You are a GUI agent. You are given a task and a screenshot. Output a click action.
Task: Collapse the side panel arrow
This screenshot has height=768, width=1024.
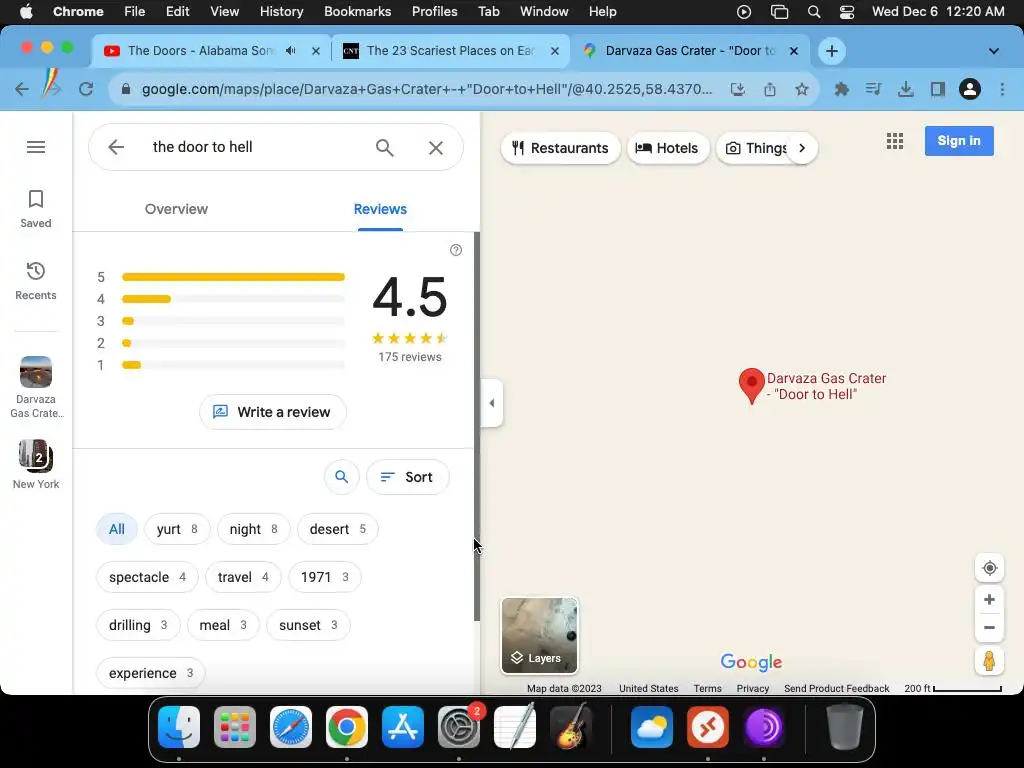pos(492,403)
